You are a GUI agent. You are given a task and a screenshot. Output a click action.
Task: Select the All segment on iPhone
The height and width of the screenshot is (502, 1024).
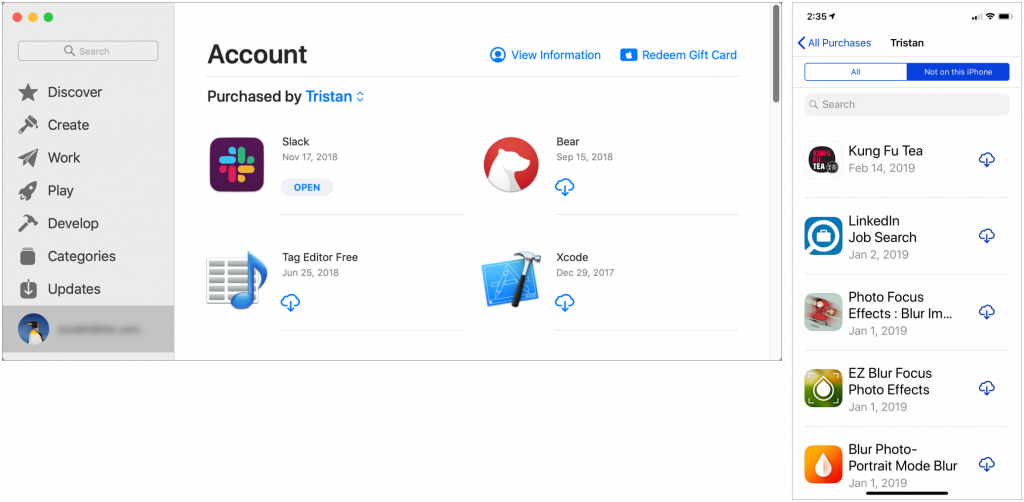tap(856, 72)
